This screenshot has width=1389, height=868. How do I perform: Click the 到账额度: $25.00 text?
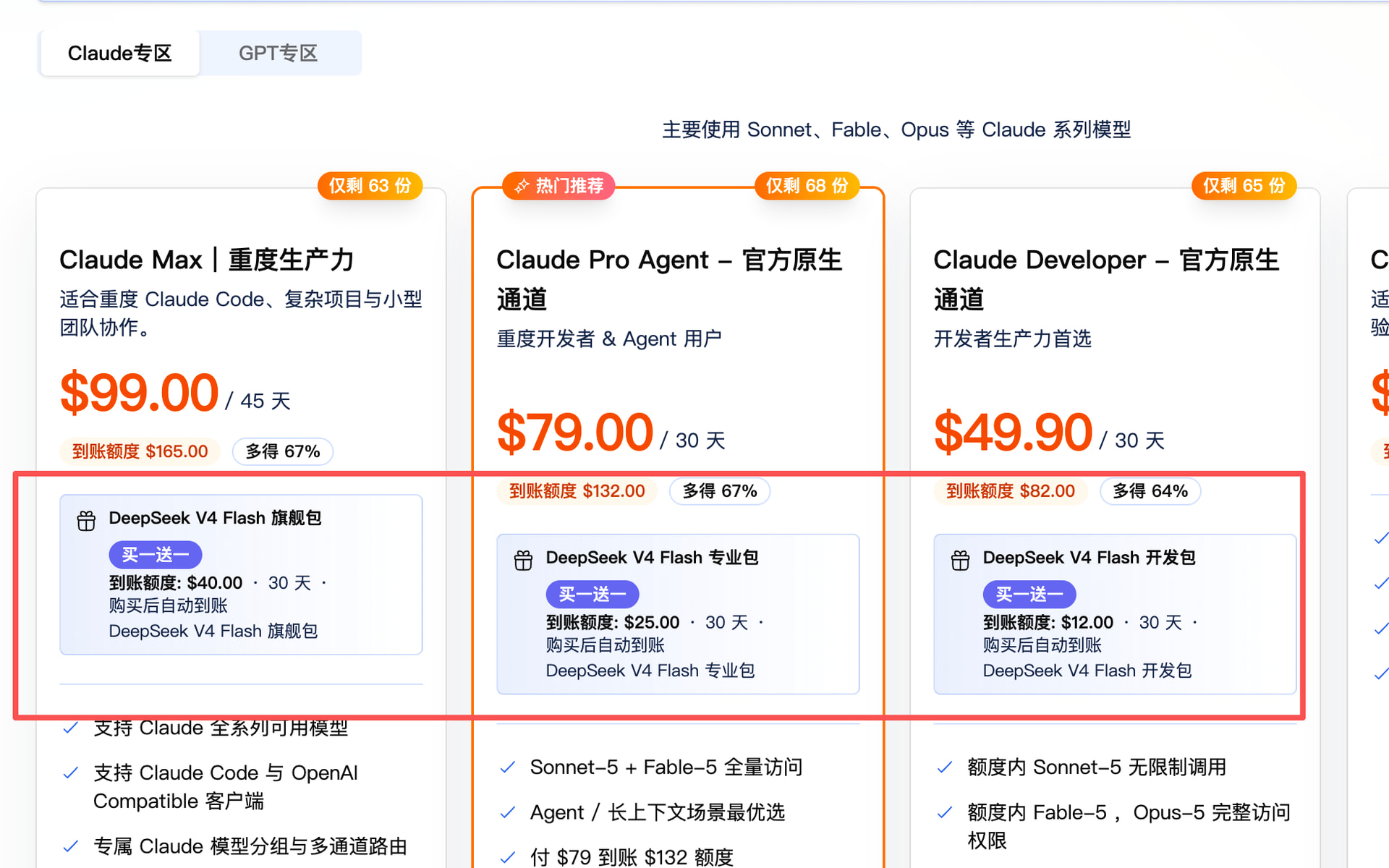613,623
